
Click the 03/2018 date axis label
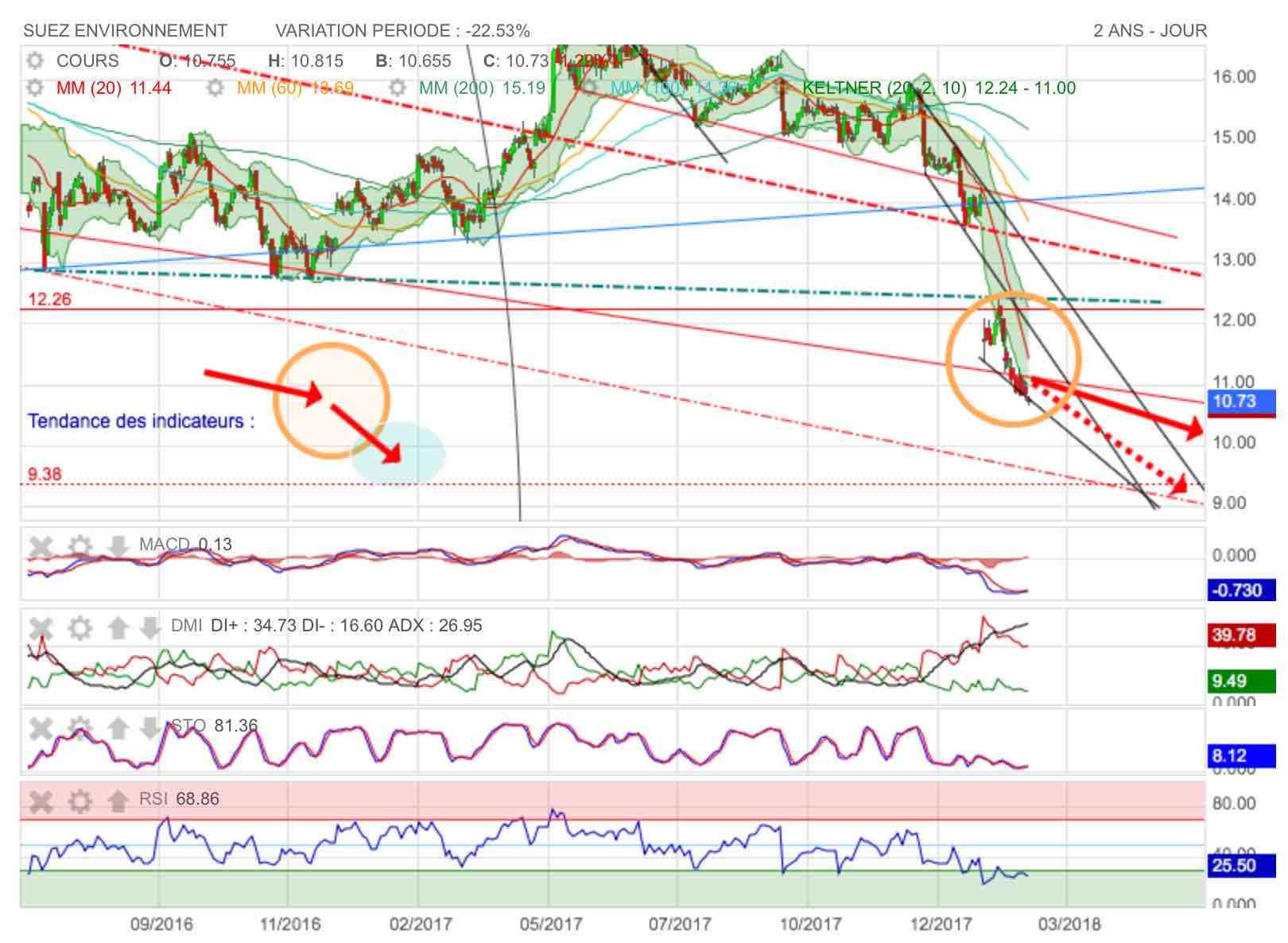click(x=1070, y=924)
